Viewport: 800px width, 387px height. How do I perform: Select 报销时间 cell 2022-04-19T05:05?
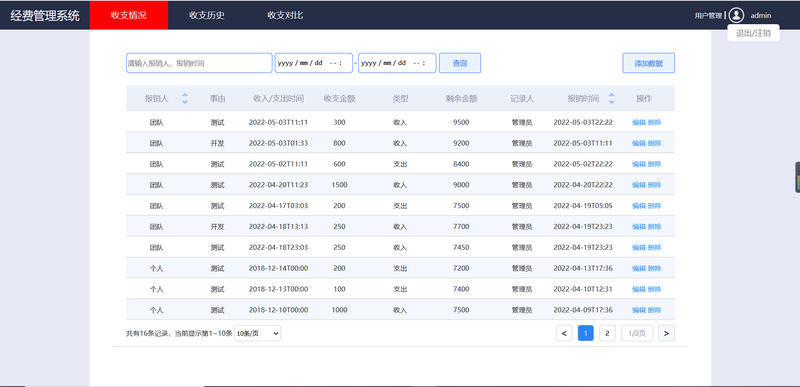pyautogui.click(x=583, y=206)
